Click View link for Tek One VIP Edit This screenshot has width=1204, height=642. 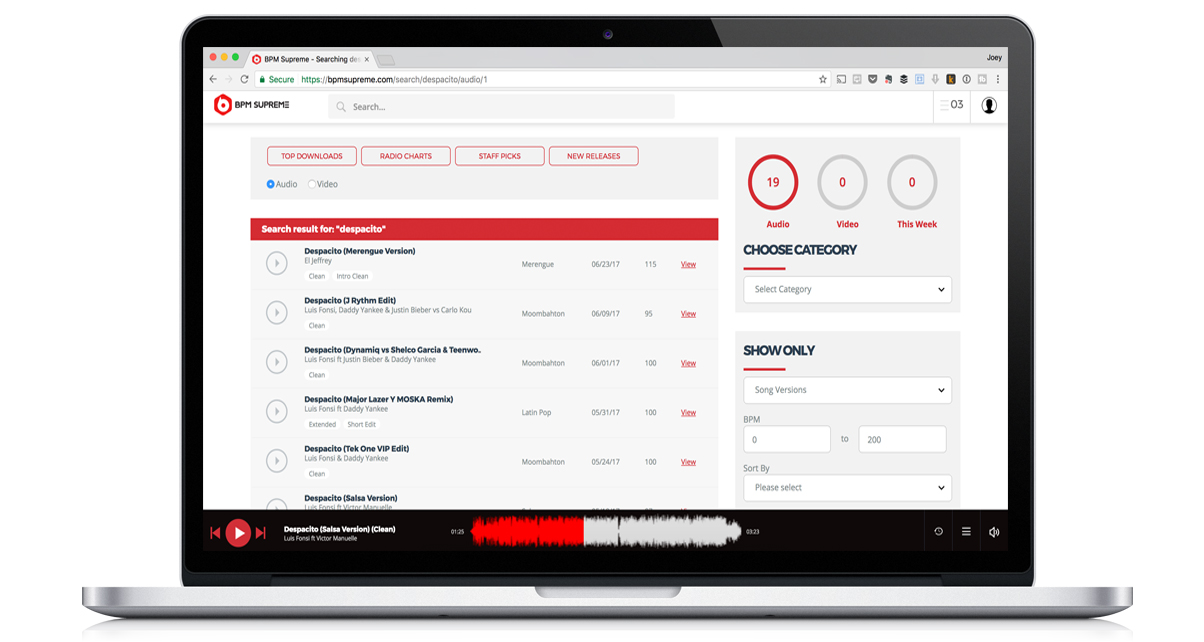coord(688,462)
